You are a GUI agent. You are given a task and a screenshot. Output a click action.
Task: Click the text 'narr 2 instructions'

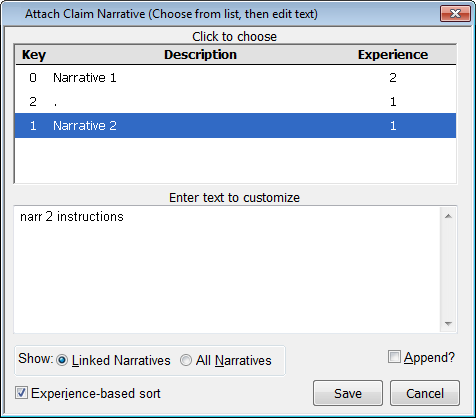pyautogui.click(x=72, y=217)
